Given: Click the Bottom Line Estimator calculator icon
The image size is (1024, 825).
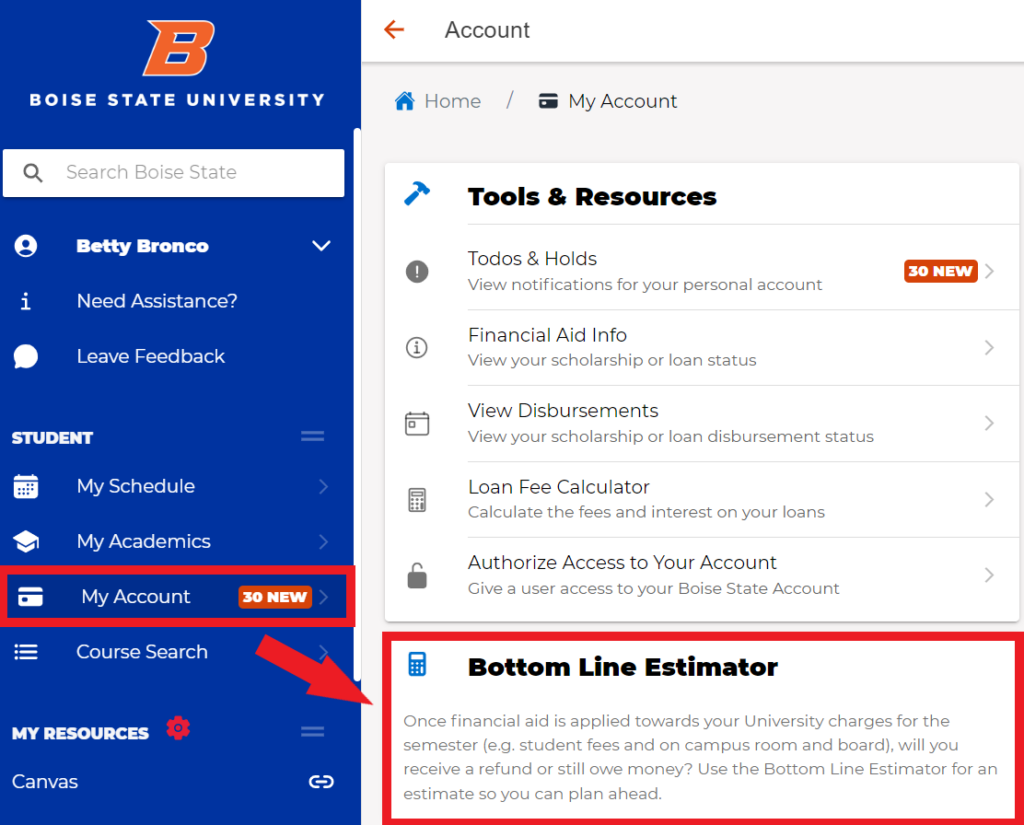Looking at the screenshot, I should click(x=417, y=664).
